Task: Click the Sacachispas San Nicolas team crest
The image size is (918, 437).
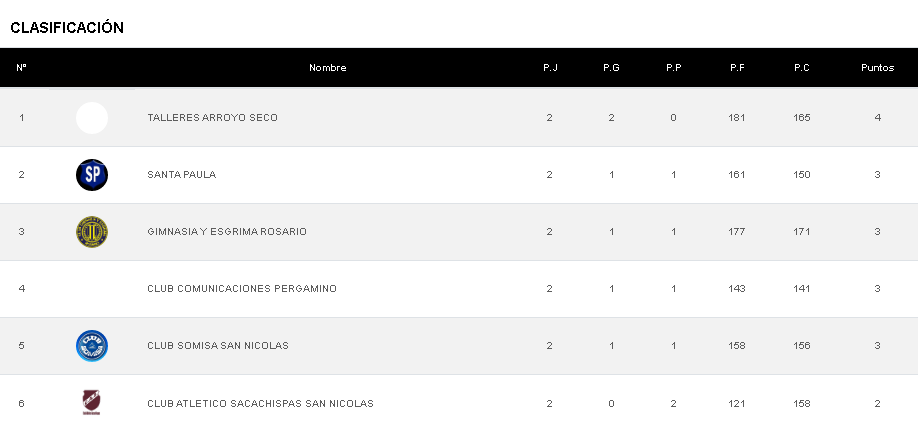Action: (92, 403)
